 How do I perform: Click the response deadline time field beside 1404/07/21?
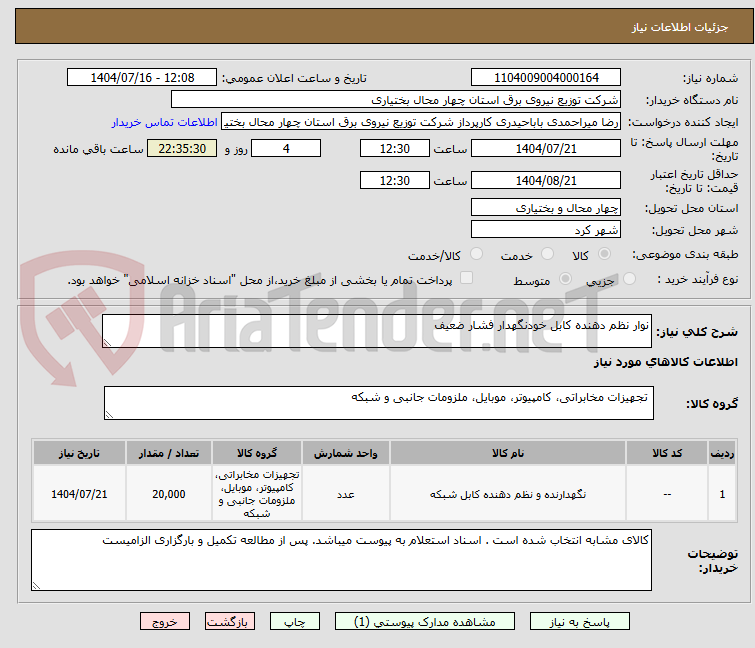point(394,148)
